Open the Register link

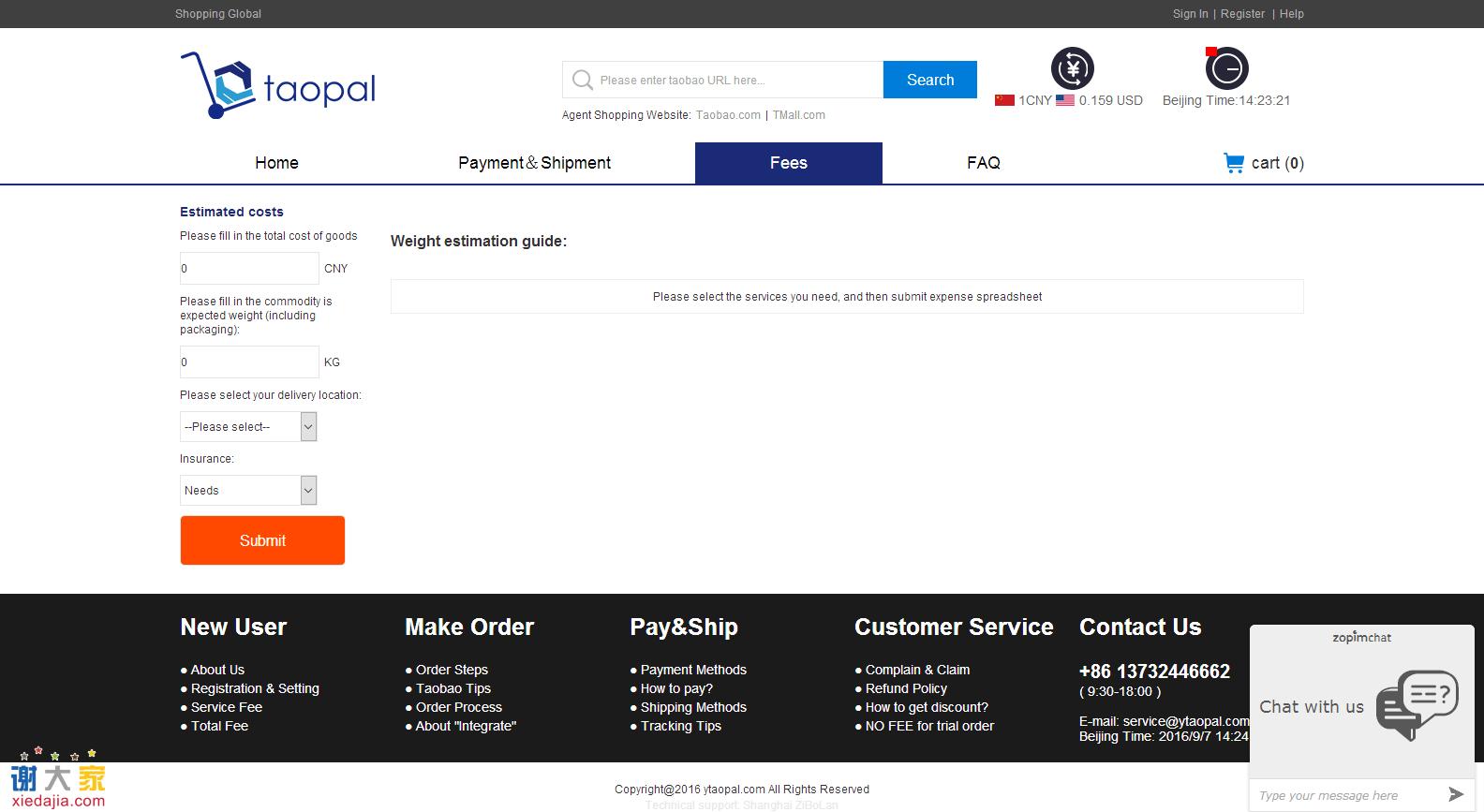tap(1242, 14)
